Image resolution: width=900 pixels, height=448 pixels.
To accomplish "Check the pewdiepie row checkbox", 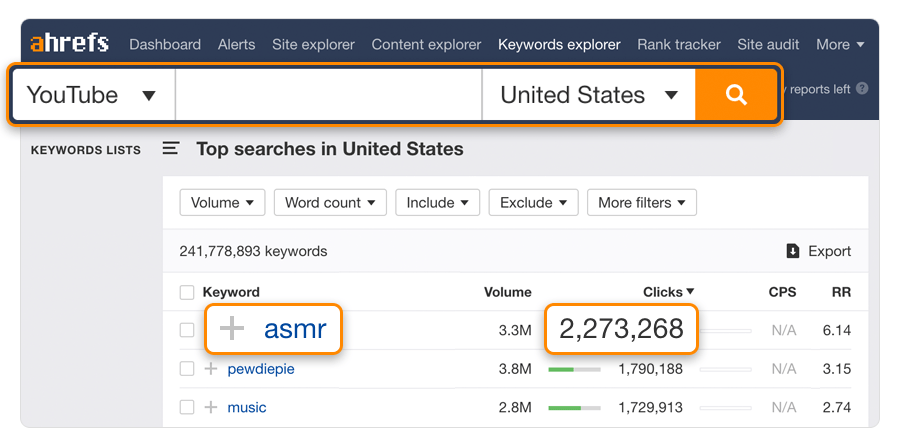I will (187, 369).
